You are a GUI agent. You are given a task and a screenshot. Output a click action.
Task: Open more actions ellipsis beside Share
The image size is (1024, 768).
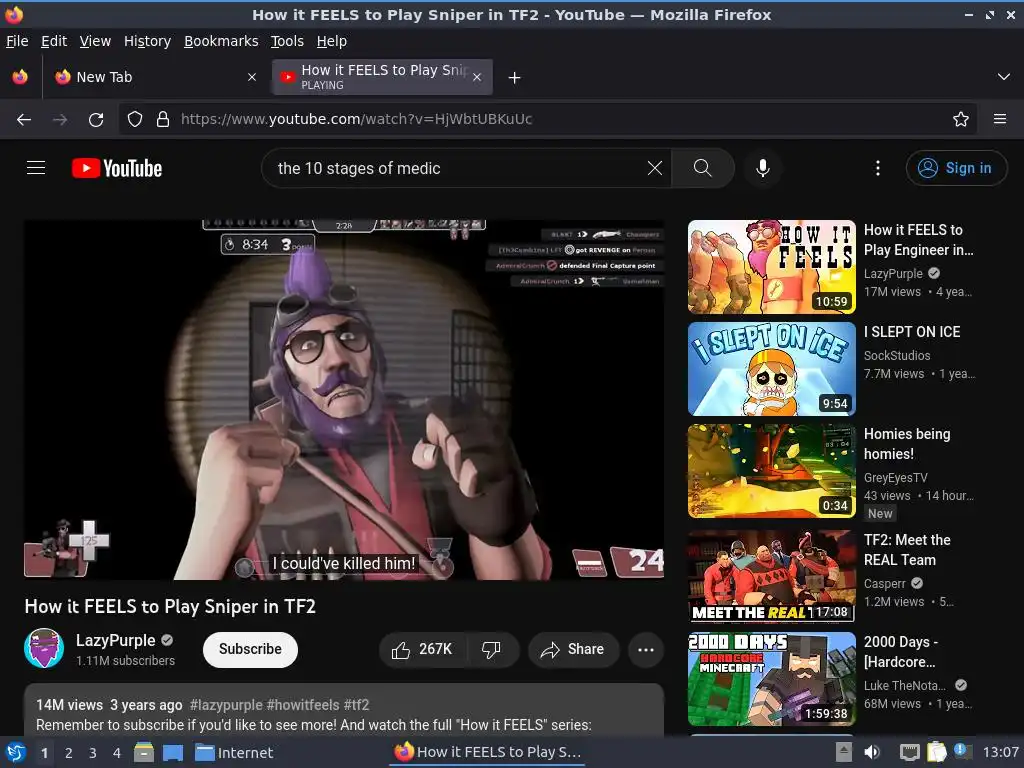pos(646,649)
